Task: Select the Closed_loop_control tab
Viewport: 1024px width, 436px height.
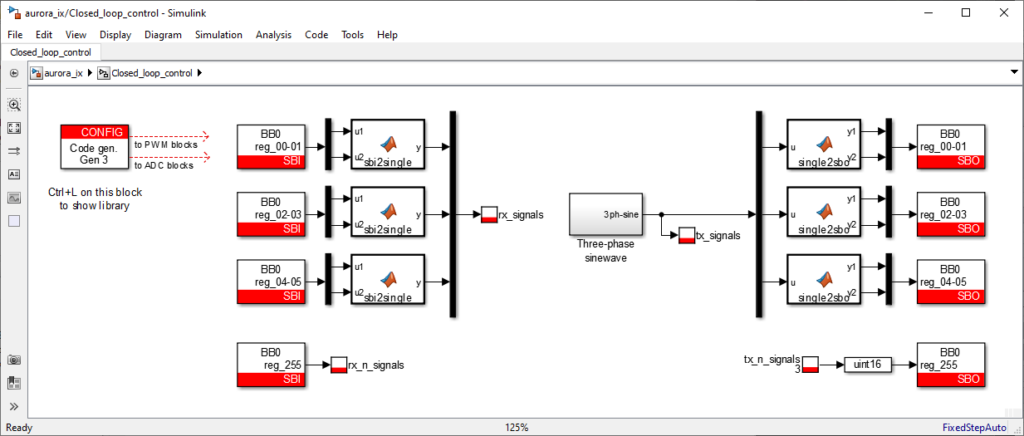Action: (50, 52)
